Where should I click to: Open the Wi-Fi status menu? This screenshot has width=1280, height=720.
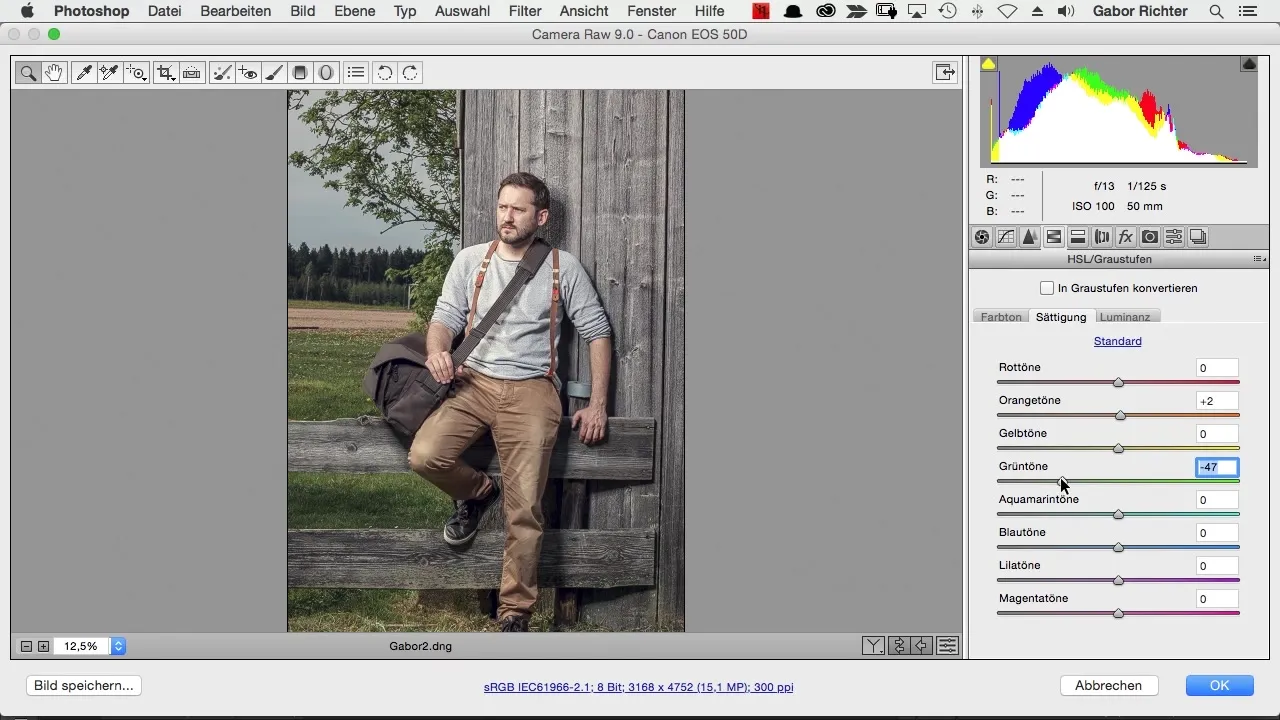coord(1008,11)
